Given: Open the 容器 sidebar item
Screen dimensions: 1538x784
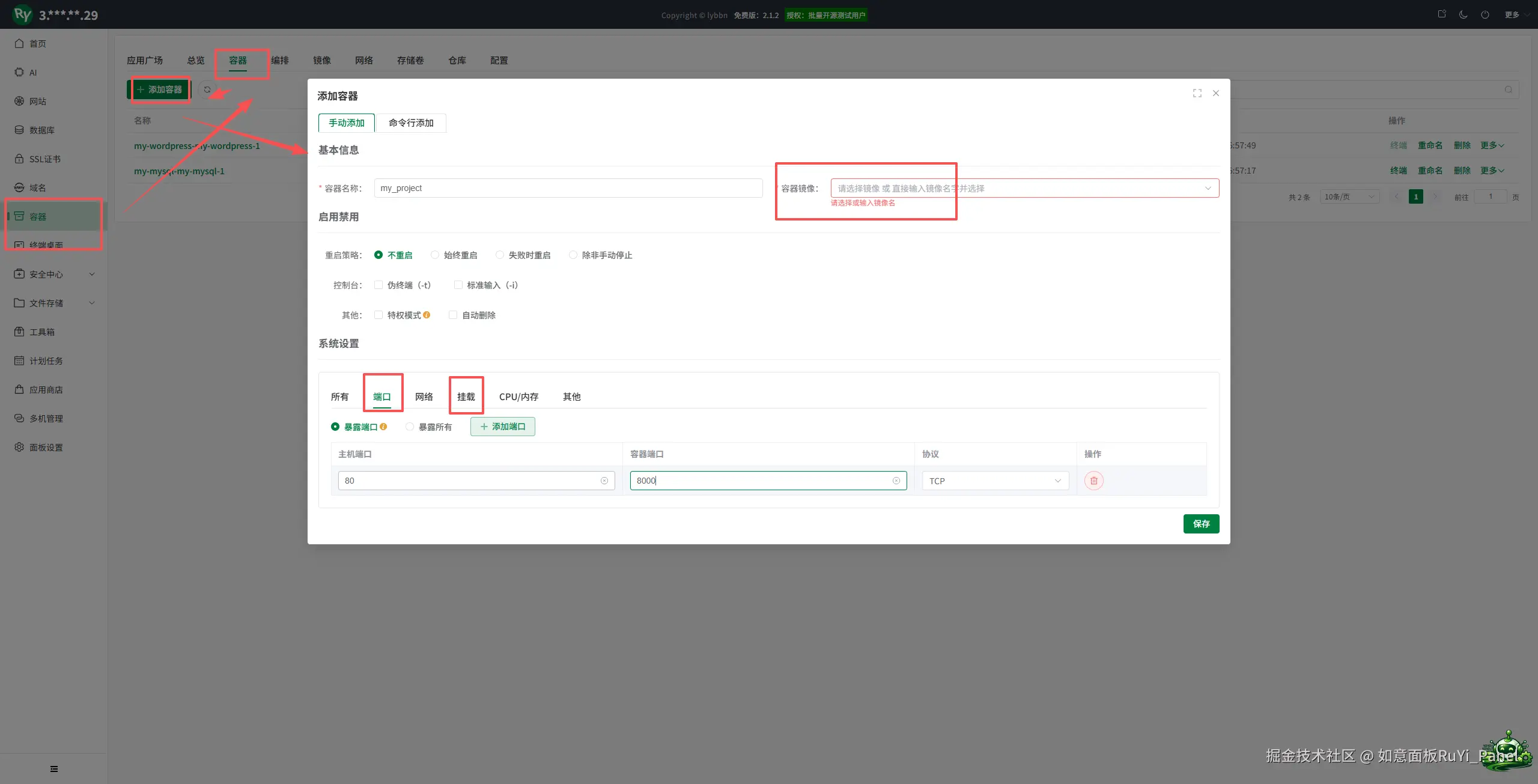Looking at the screenshot, I should [x=54, y=216].
